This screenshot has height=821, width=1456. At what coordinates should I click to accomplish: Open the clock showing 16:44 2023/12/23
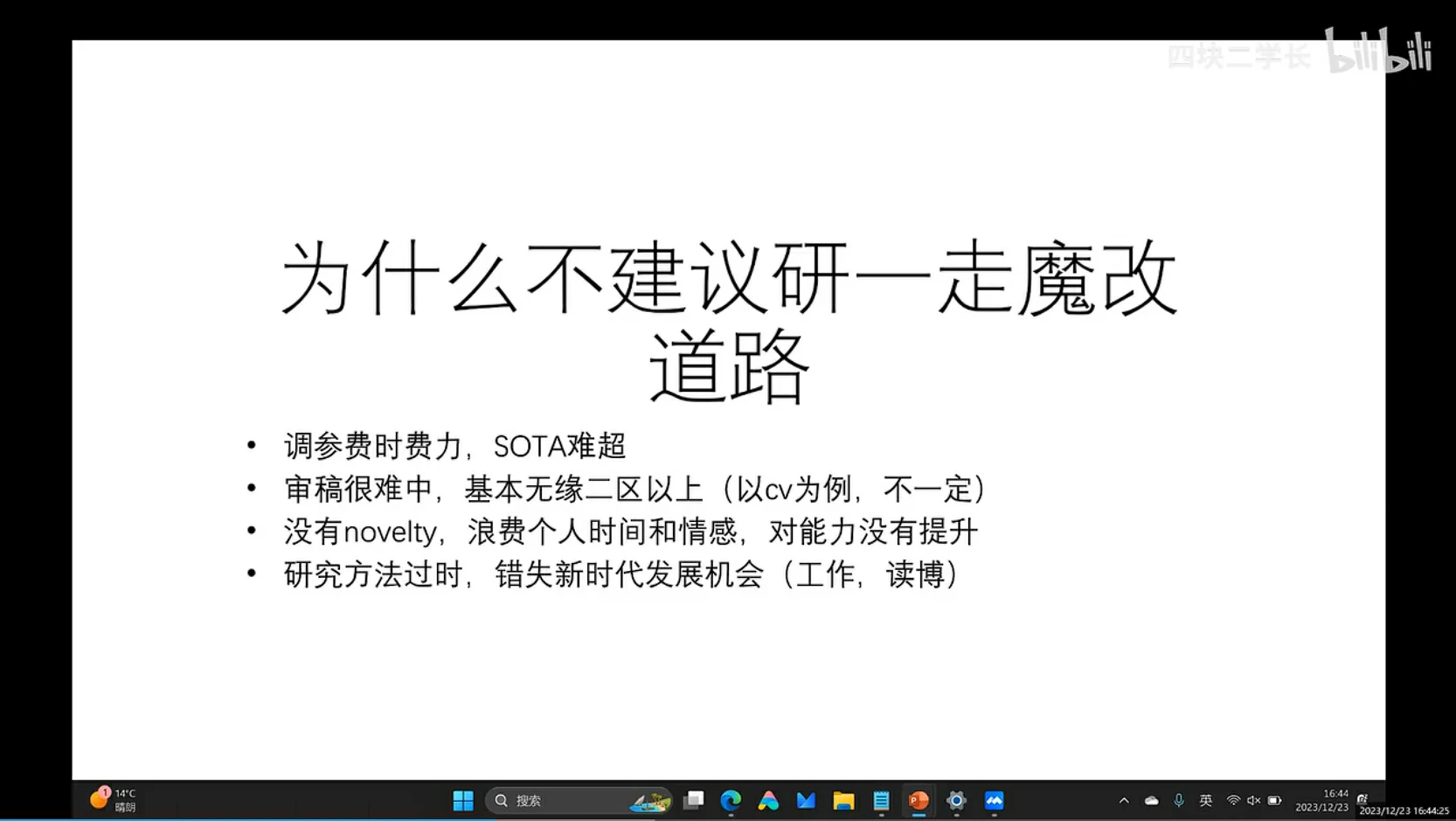coord(1321,800)
